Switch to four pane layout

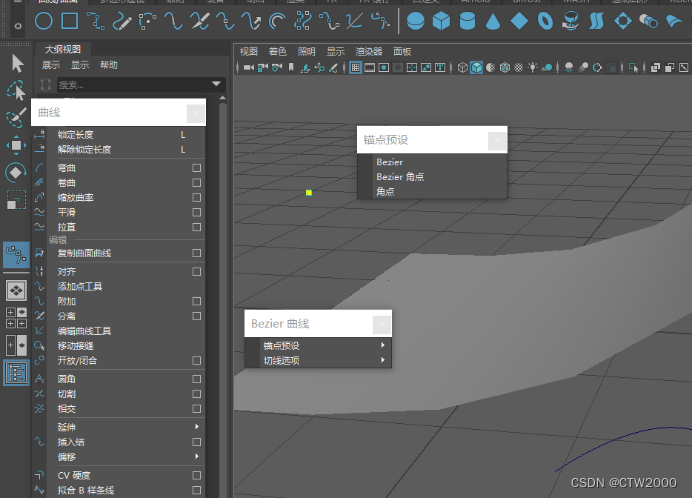(x=16, y=318)
